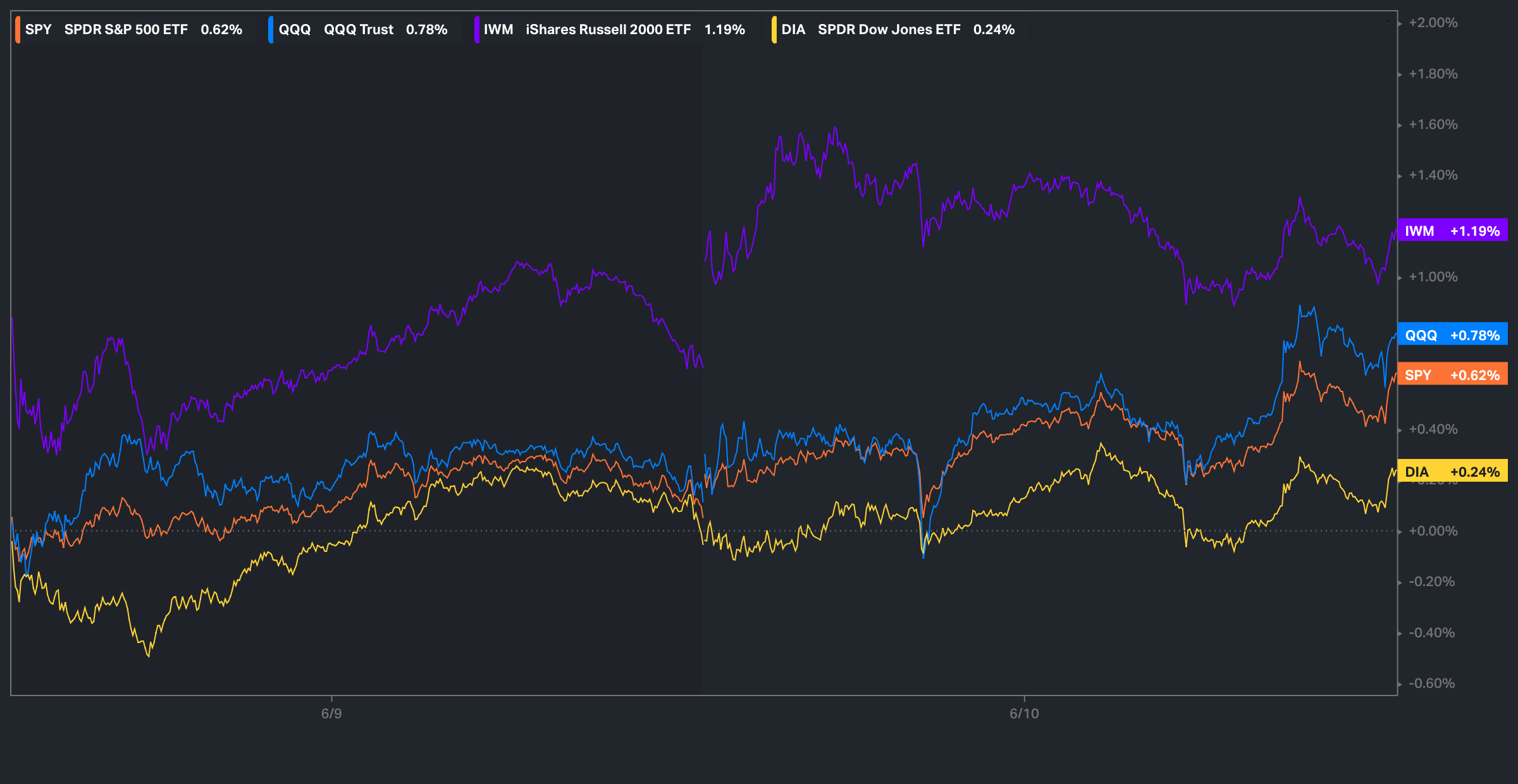Click the +1.40% y-axis label
1518x784 pixels.
(1433, 175)
